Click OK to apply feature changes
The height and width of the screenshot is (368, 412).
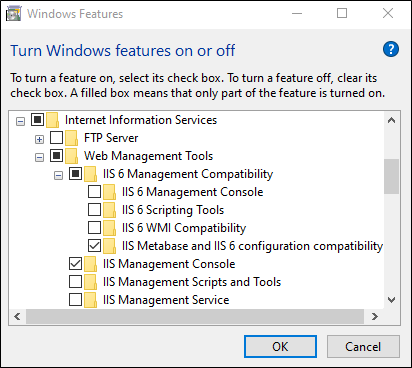tap(280, 347)
